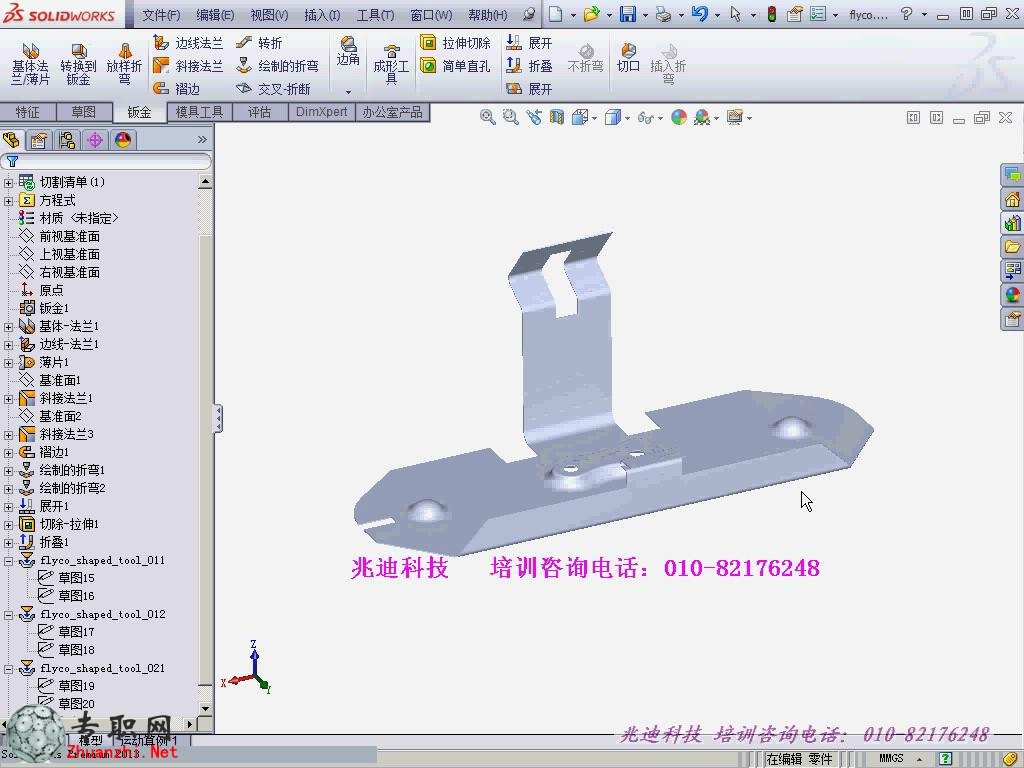Click the Section View icon

pyautogui.click(x=556, y=118)
